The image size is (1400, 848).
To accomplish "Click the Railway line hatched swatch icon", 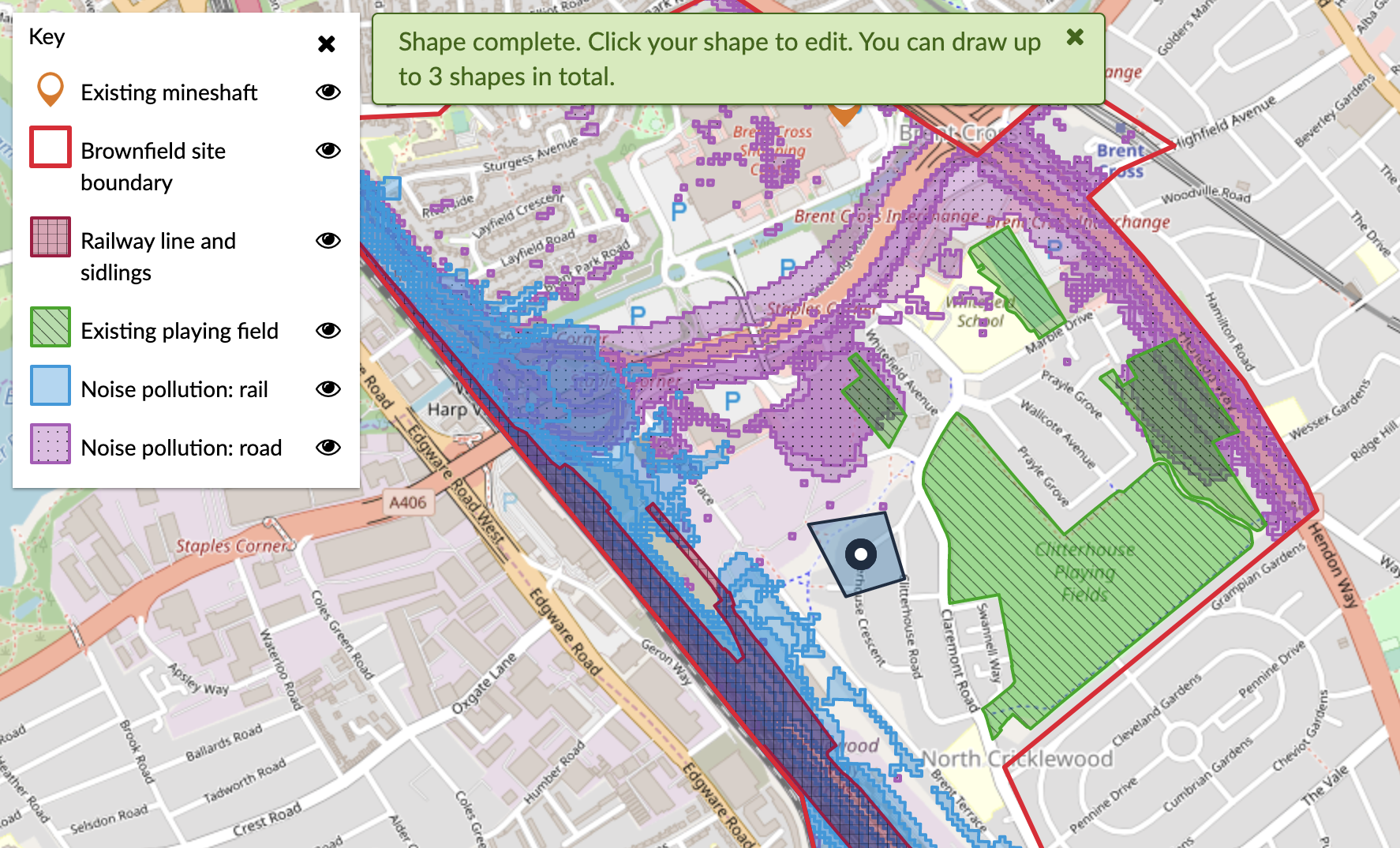I will click(x=51, y=238).
